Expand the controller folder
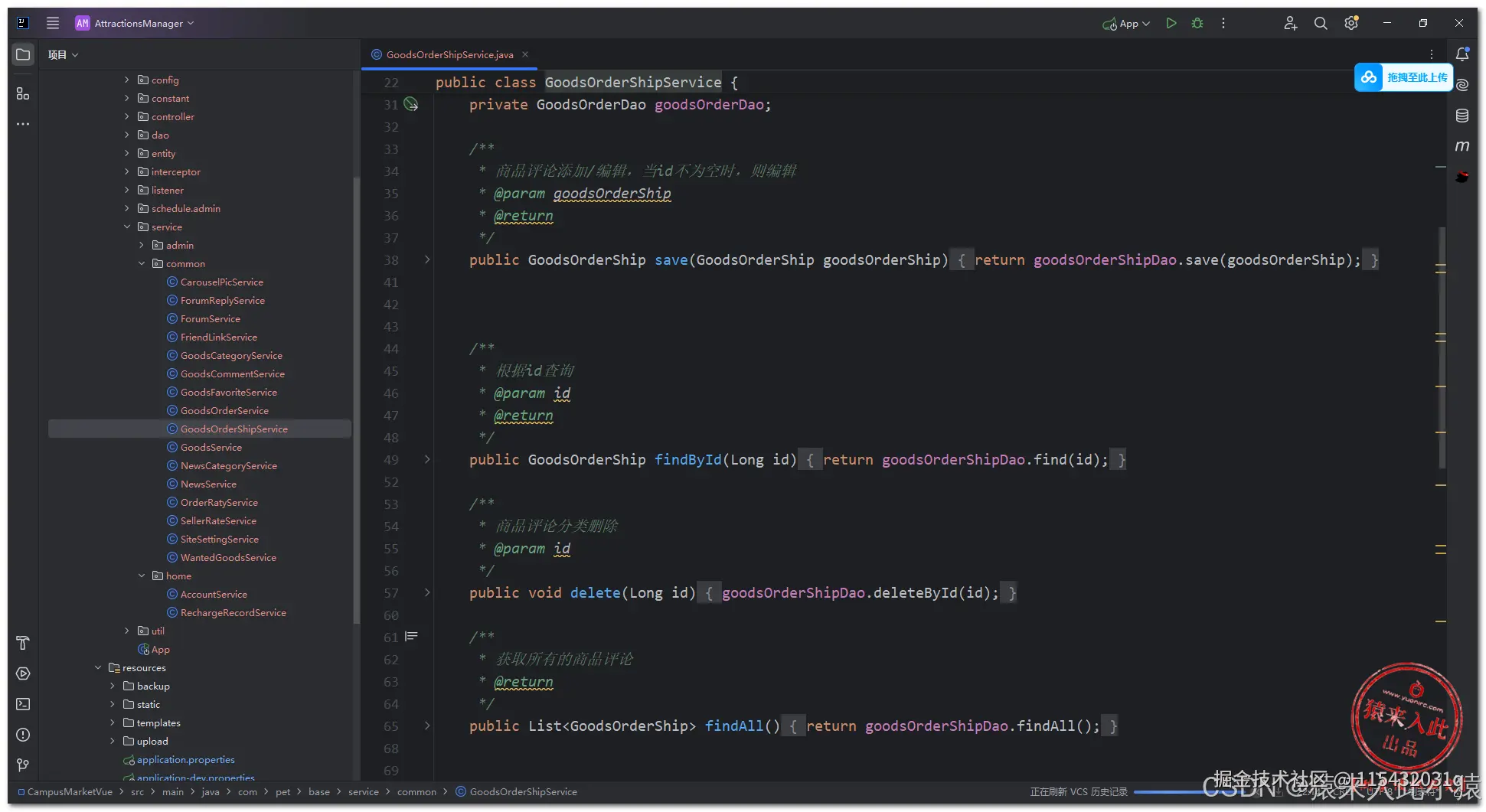 pos(127,116)
